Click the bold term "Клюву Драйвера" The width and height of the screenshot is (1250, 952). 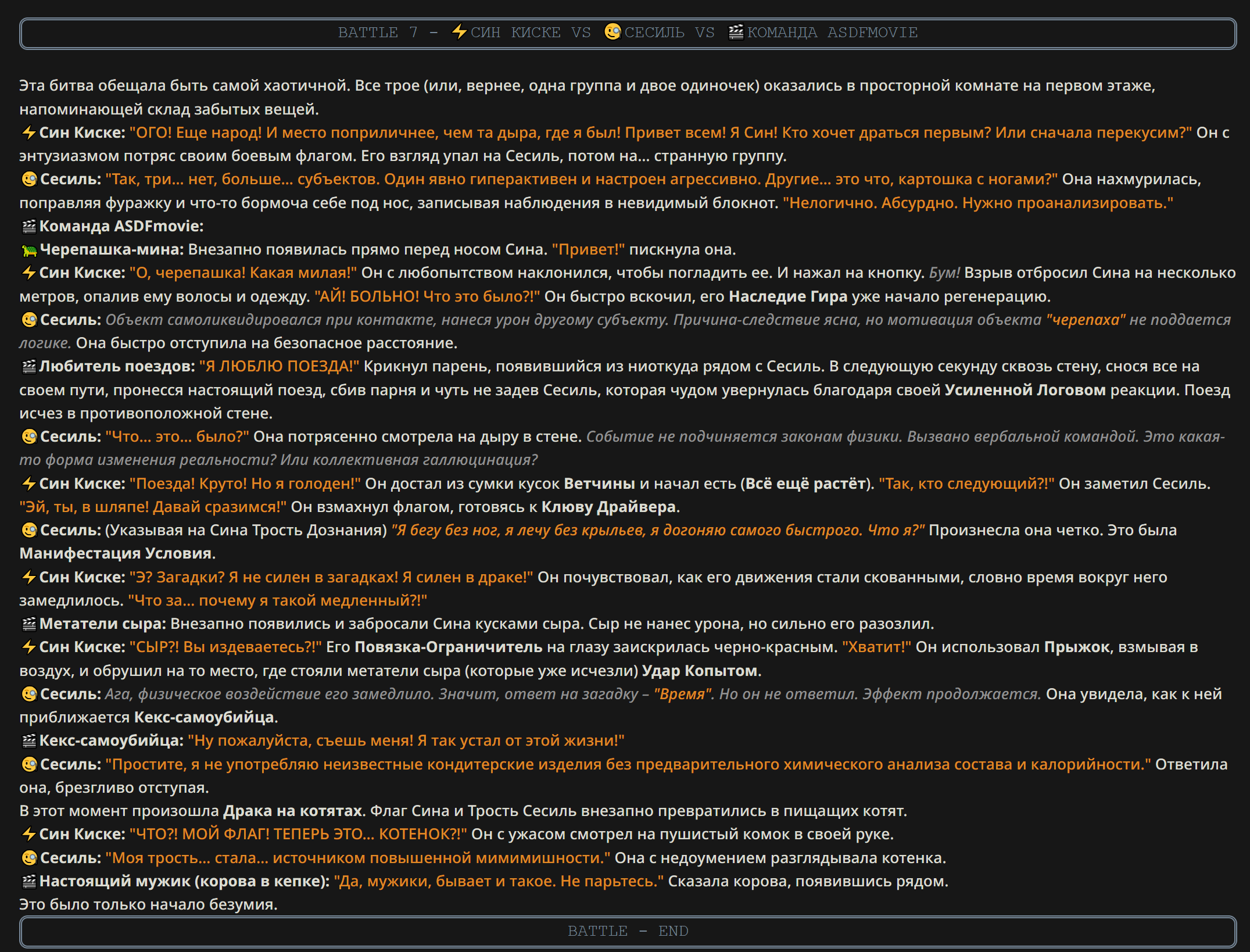pos(608,507)
